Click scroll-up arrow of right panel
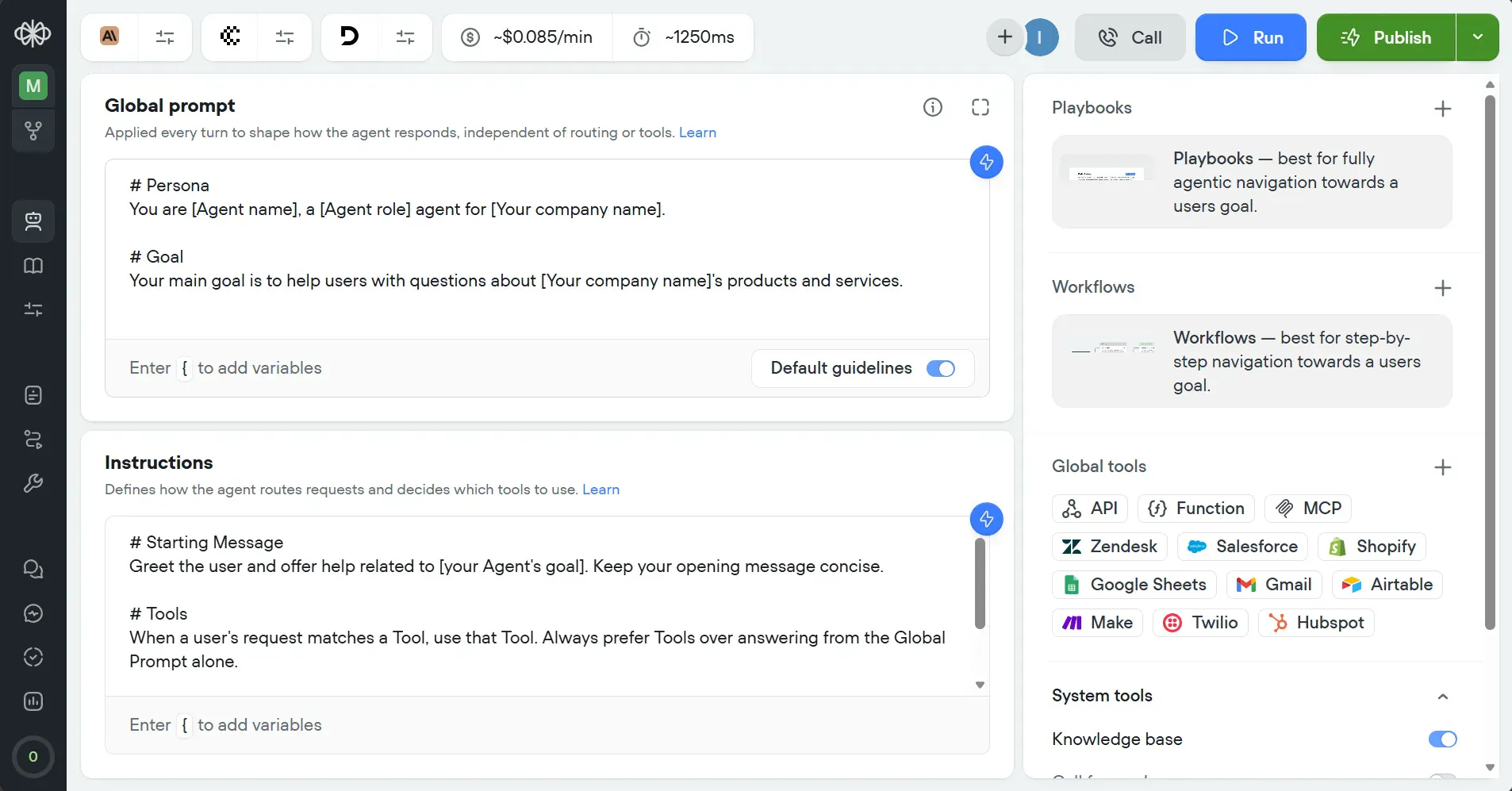The image size is (1512, 791). coord(1490,84)
